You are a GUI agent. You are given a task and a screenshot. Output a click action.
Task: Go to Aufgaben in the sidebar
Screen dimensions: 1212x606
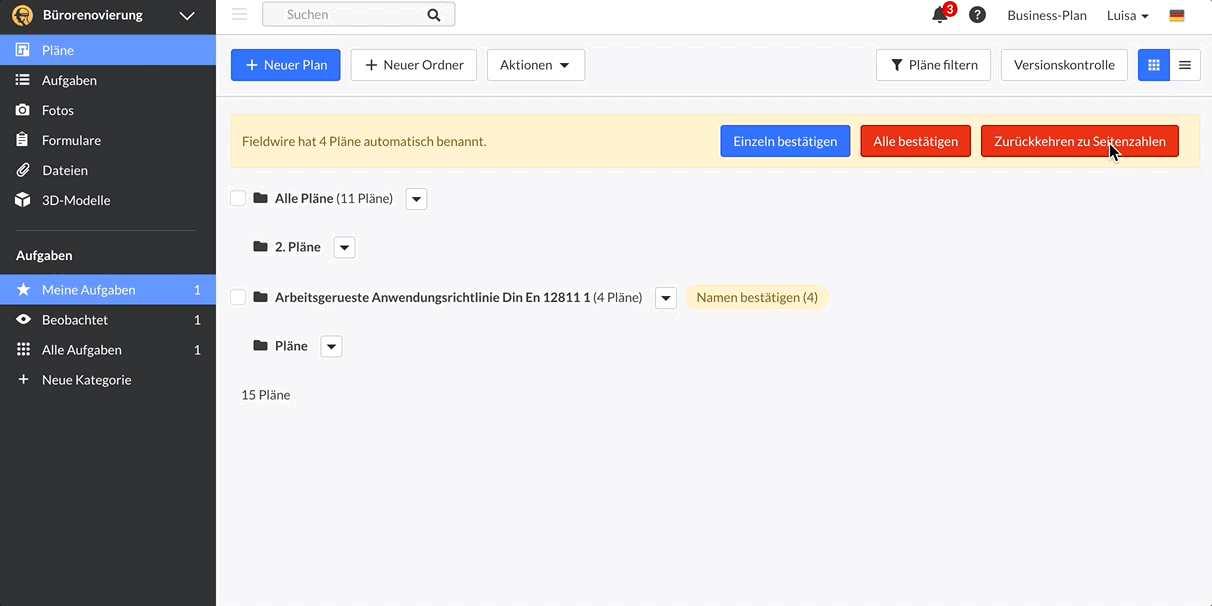click(x=108, y=80)
